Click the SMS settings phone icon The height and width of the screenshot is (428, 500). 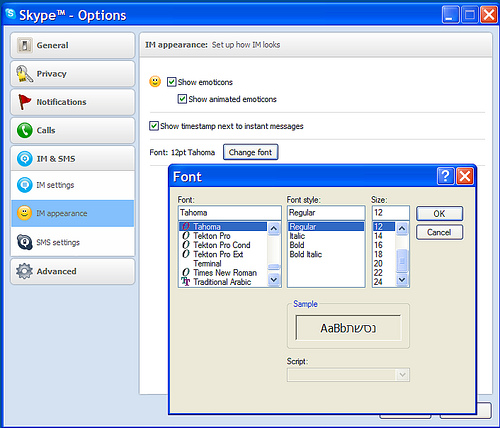[x=24, y=242]
